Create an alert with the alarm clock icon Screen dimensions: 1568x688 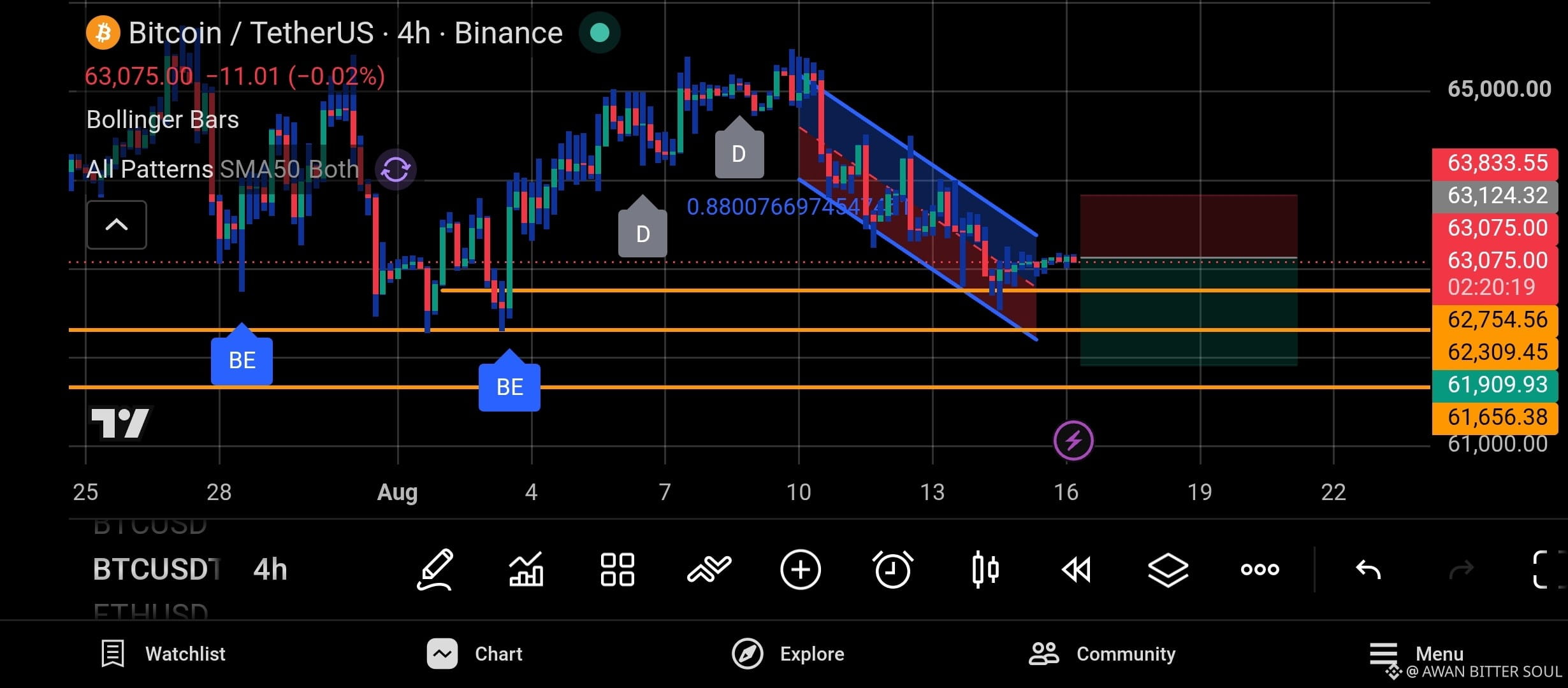pyautogui.click(x=892, y=570)
